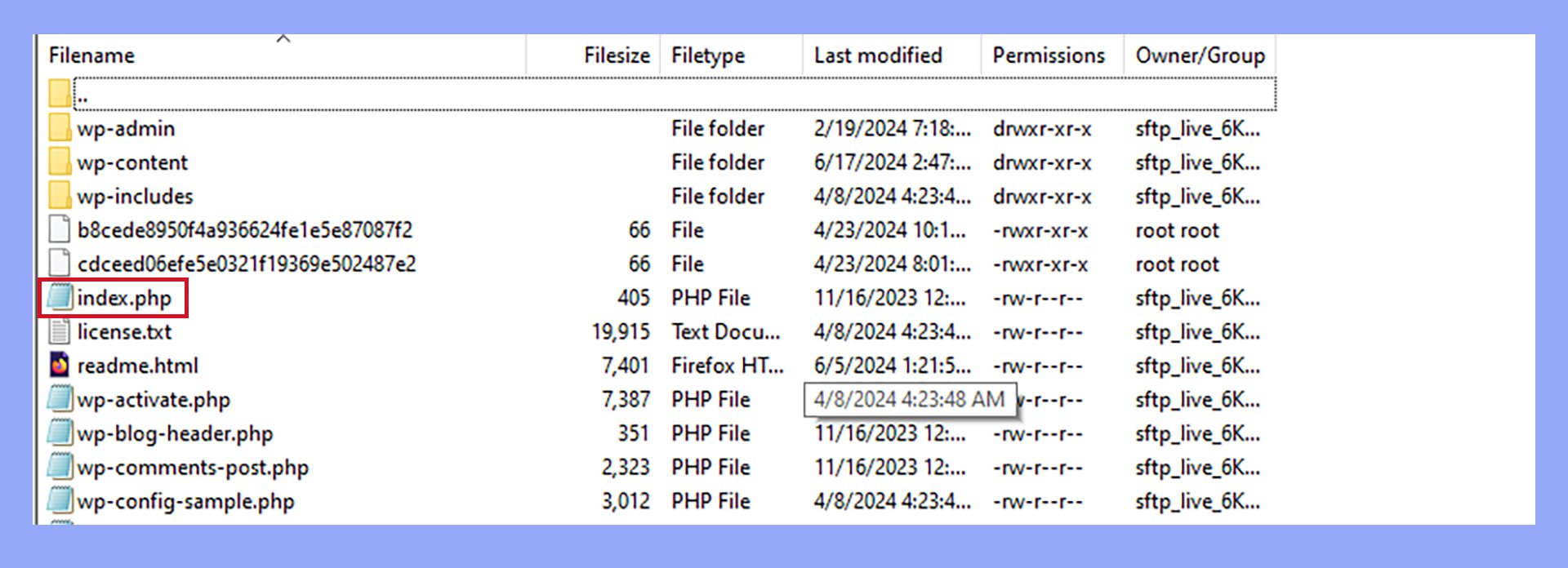Click the index.php file icon
Screen dimensions: 1568x568
click(60, 298)
